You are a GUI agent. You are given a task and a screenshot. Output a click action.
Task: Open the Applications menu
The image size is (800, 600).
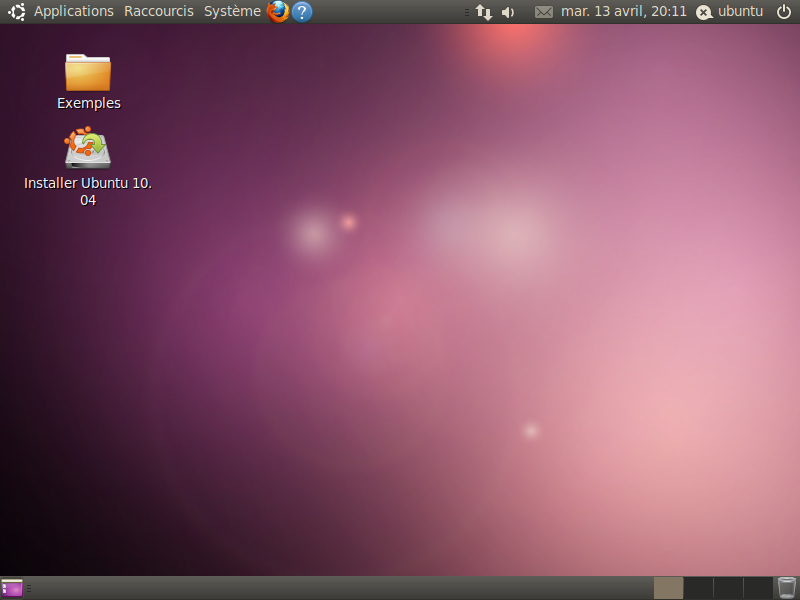tap(74, 12)
